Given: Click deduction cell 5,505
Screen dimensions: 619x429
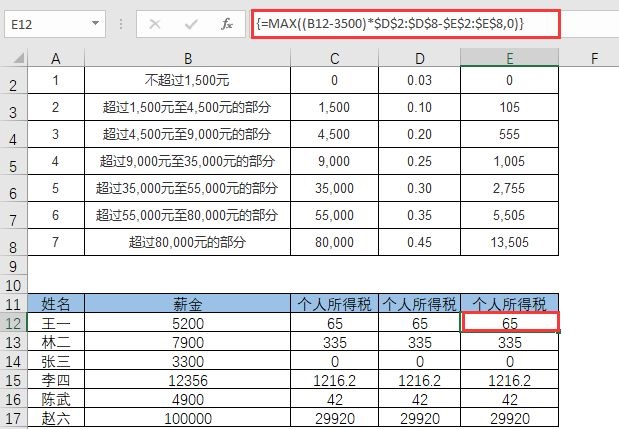Looking at the screenshot, I should [509, 215].
